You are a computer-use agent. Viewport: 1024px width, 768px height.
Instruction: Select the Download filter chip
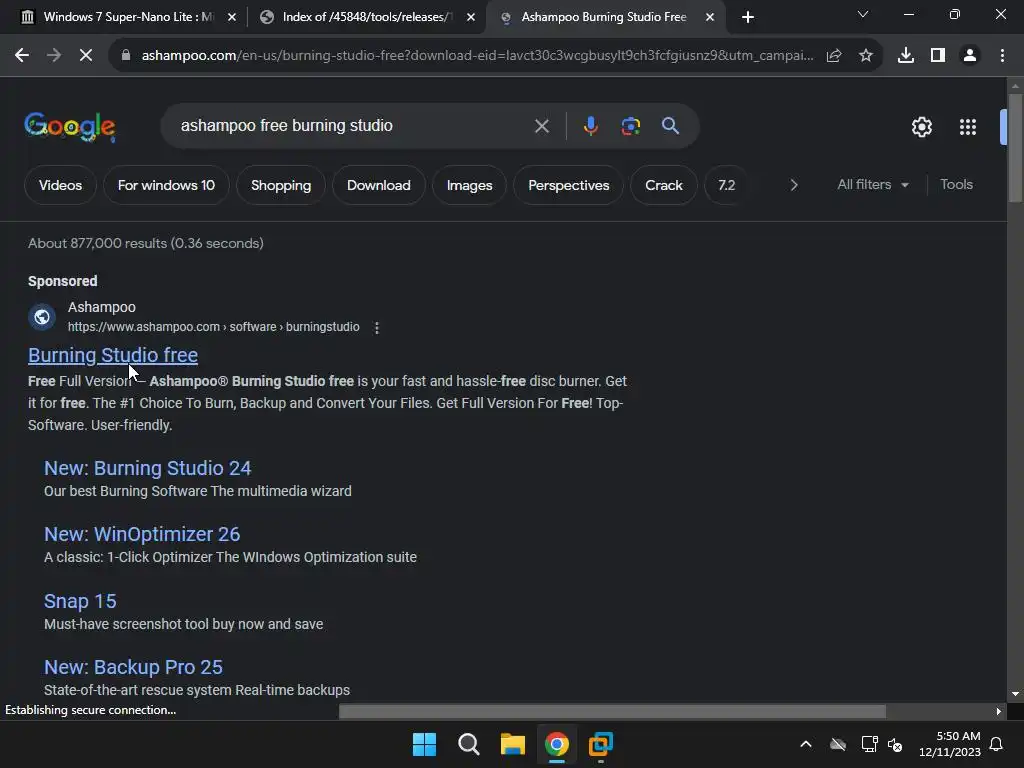coord(379,185)
